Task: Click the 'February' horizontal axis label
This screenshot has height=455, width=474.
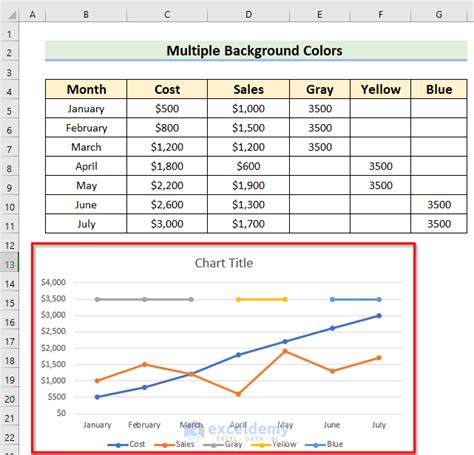Action: pos(144,425)
